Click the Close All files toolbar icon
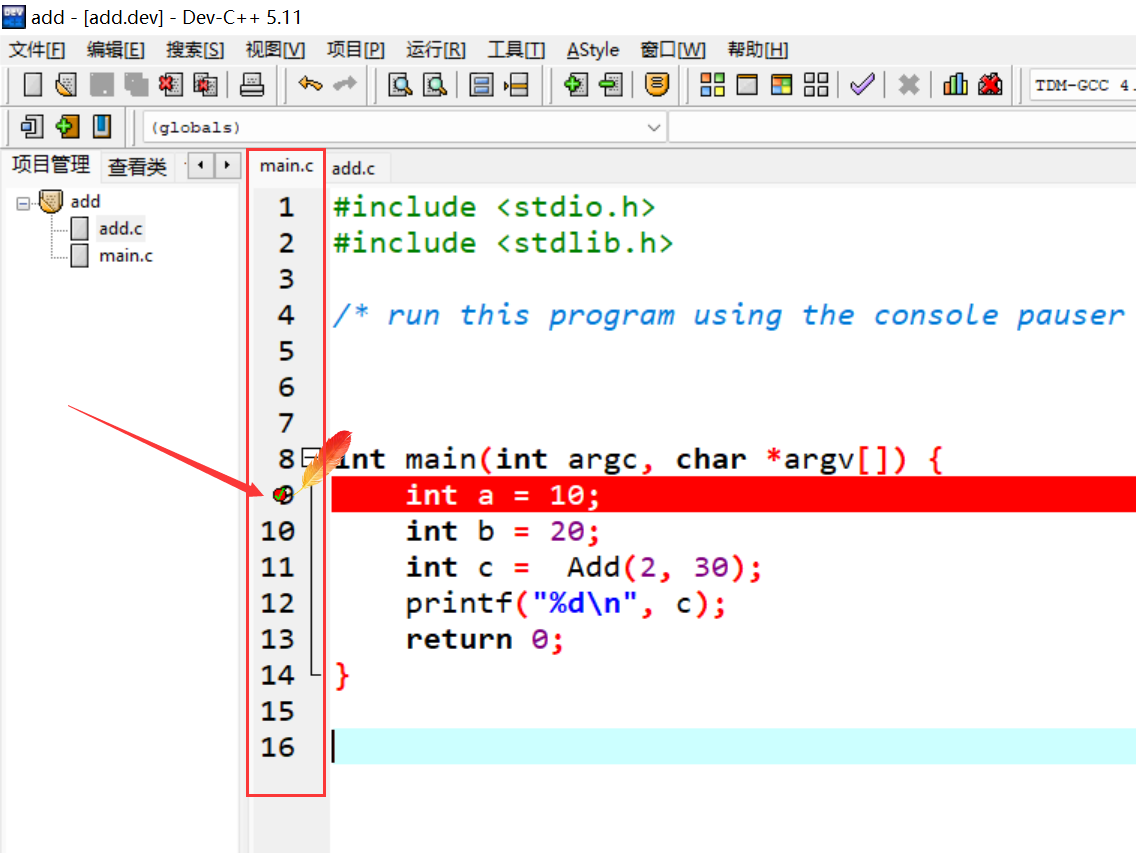 (x=205, y=85)
